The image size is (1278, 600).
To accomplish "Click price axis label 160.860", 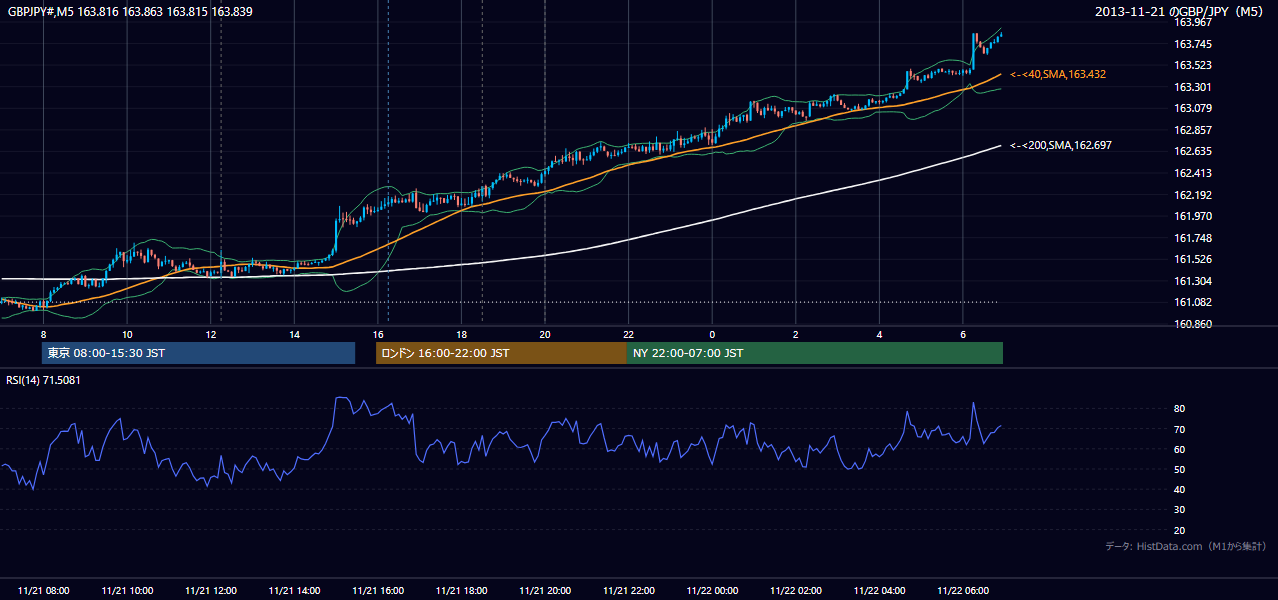I will coord(1193,325).
